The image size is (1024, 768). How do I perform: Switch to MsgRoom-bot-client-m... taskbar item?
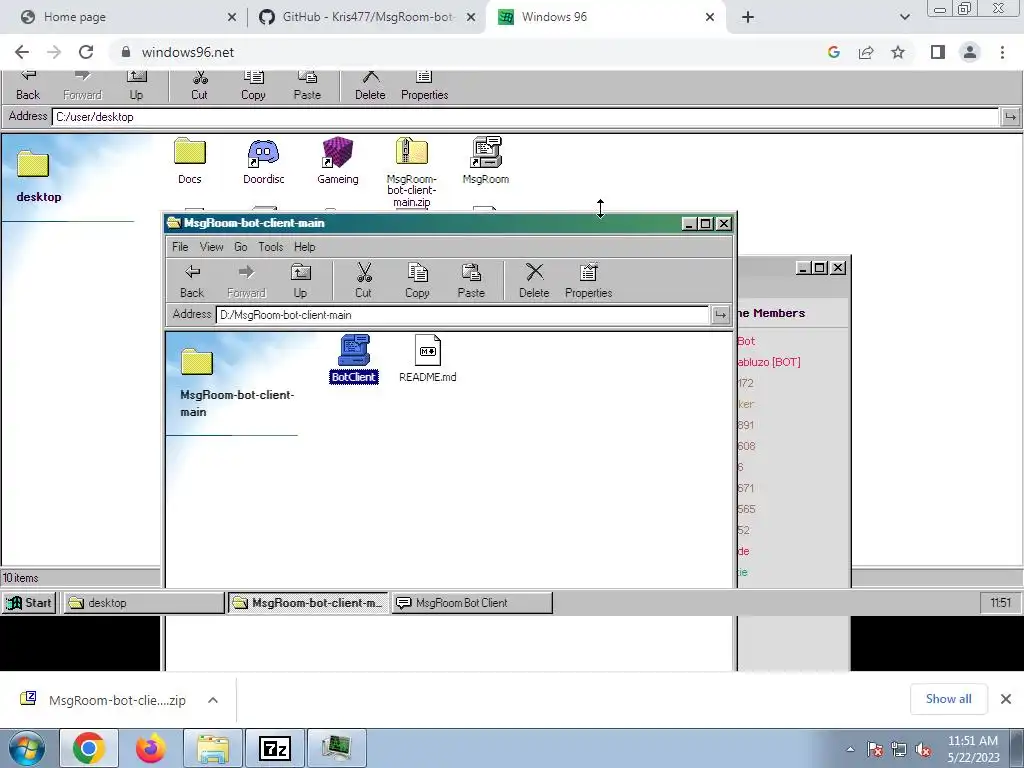tap(308, 603)
